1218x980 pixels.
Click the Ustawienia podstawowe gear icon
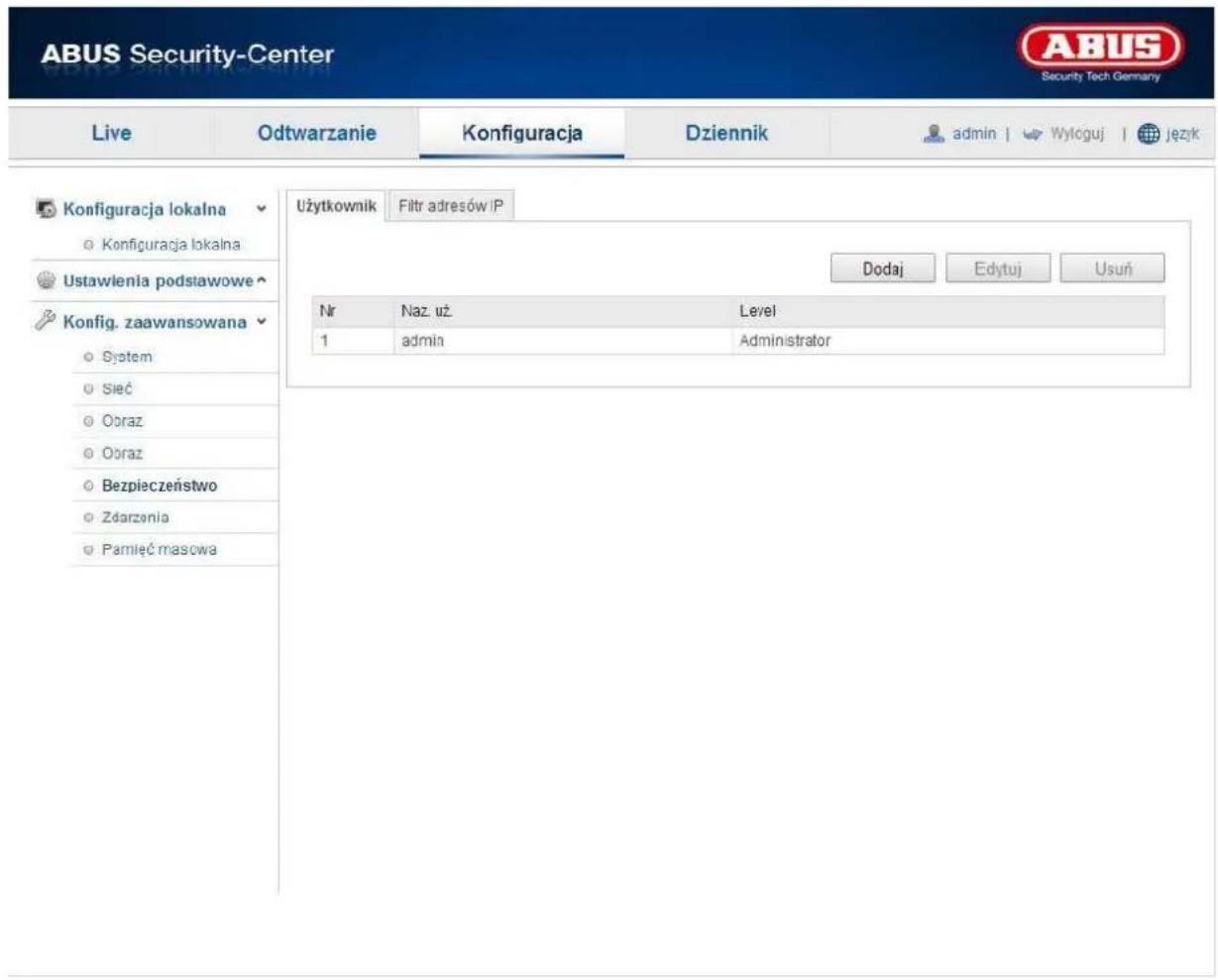click(45, 280)
